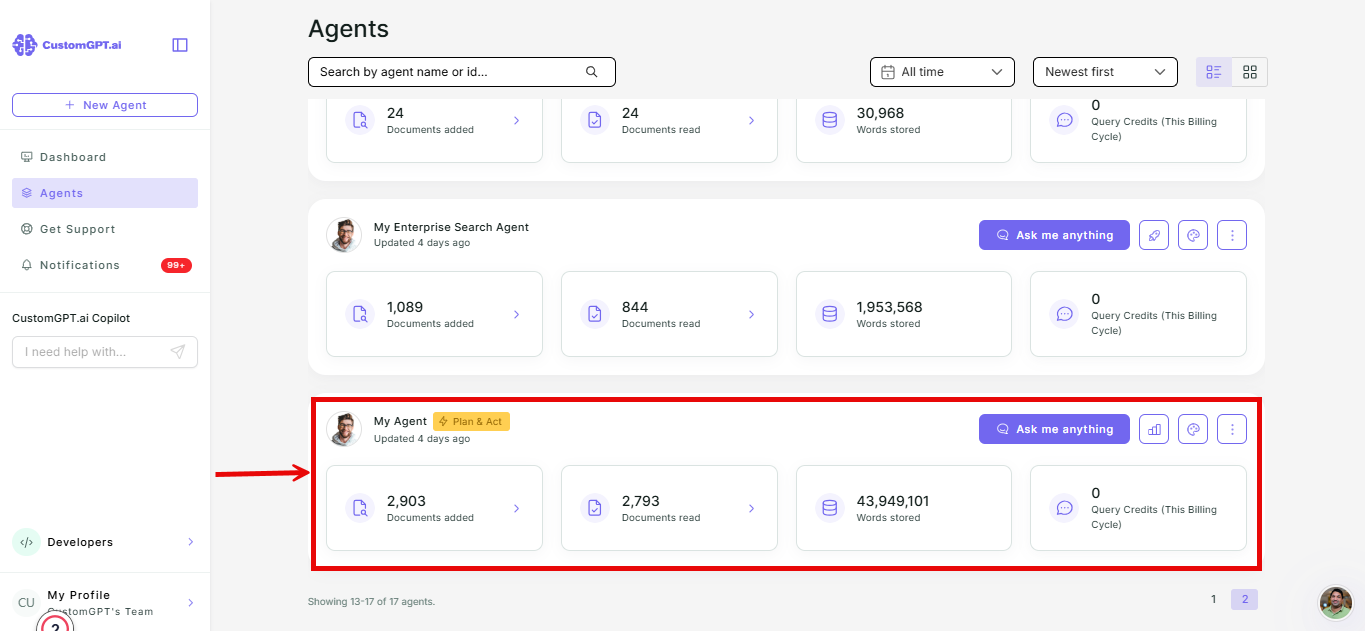Viewport: 1365px width, 631px height.
Task: Open the palette customize icon for Enterprise Search Agent
Action: 1193,235
